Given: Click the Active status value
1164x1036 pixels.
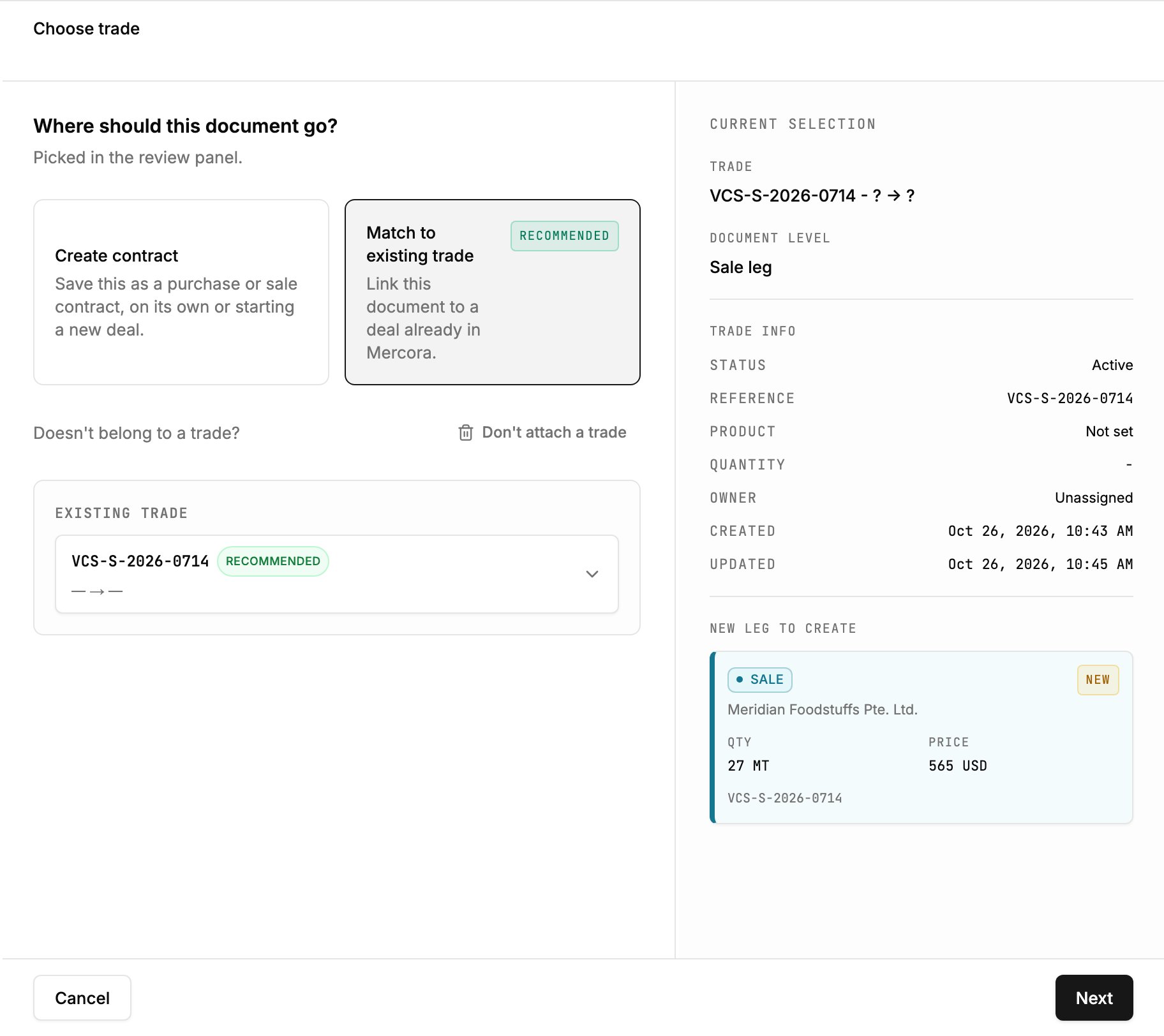Looking at the screenshot, I should 1112,366.
